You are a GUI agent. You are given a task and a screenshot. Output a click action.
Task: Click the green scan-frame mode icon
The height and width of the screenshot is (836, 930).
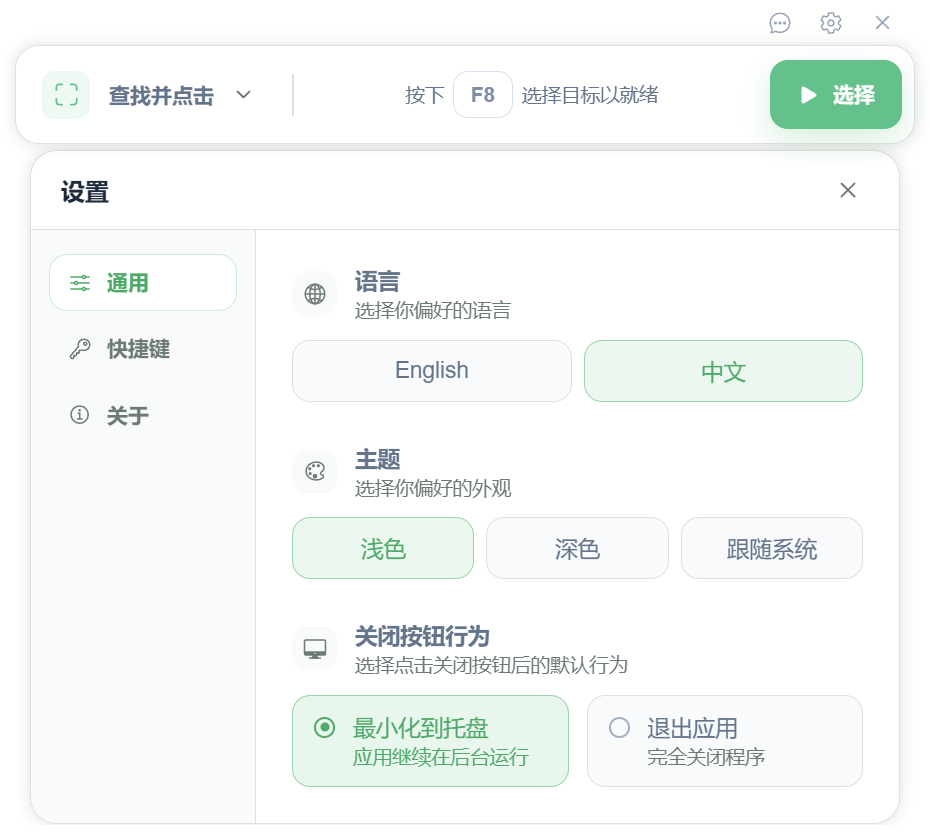[66, 95]
